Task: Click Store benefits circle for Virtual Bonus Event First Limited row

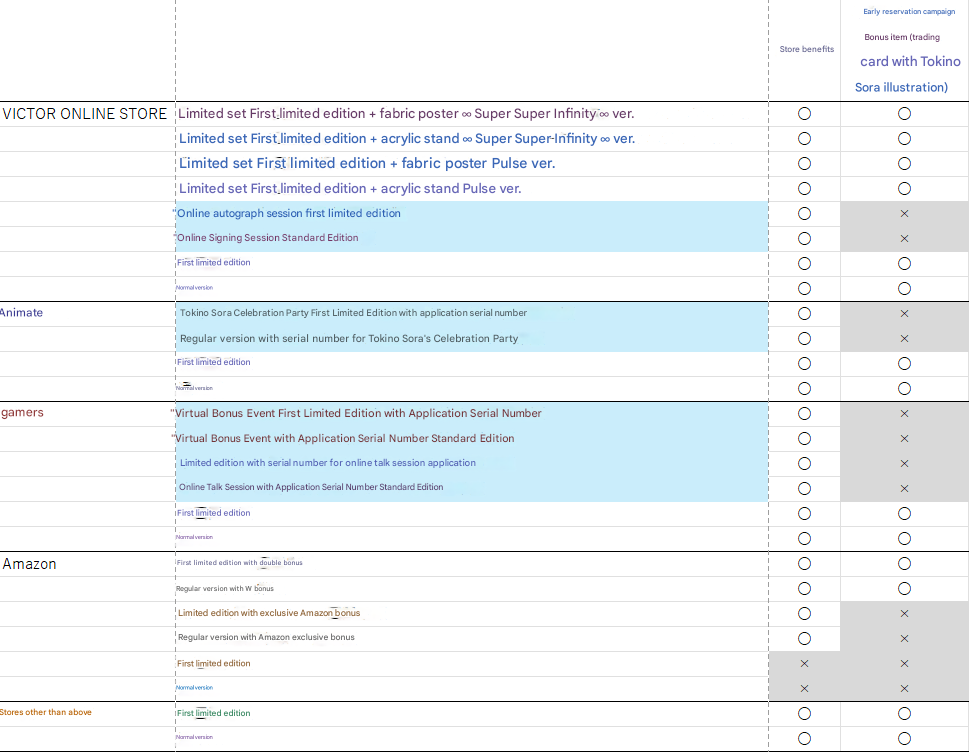Action: click(x=804, y=413)
